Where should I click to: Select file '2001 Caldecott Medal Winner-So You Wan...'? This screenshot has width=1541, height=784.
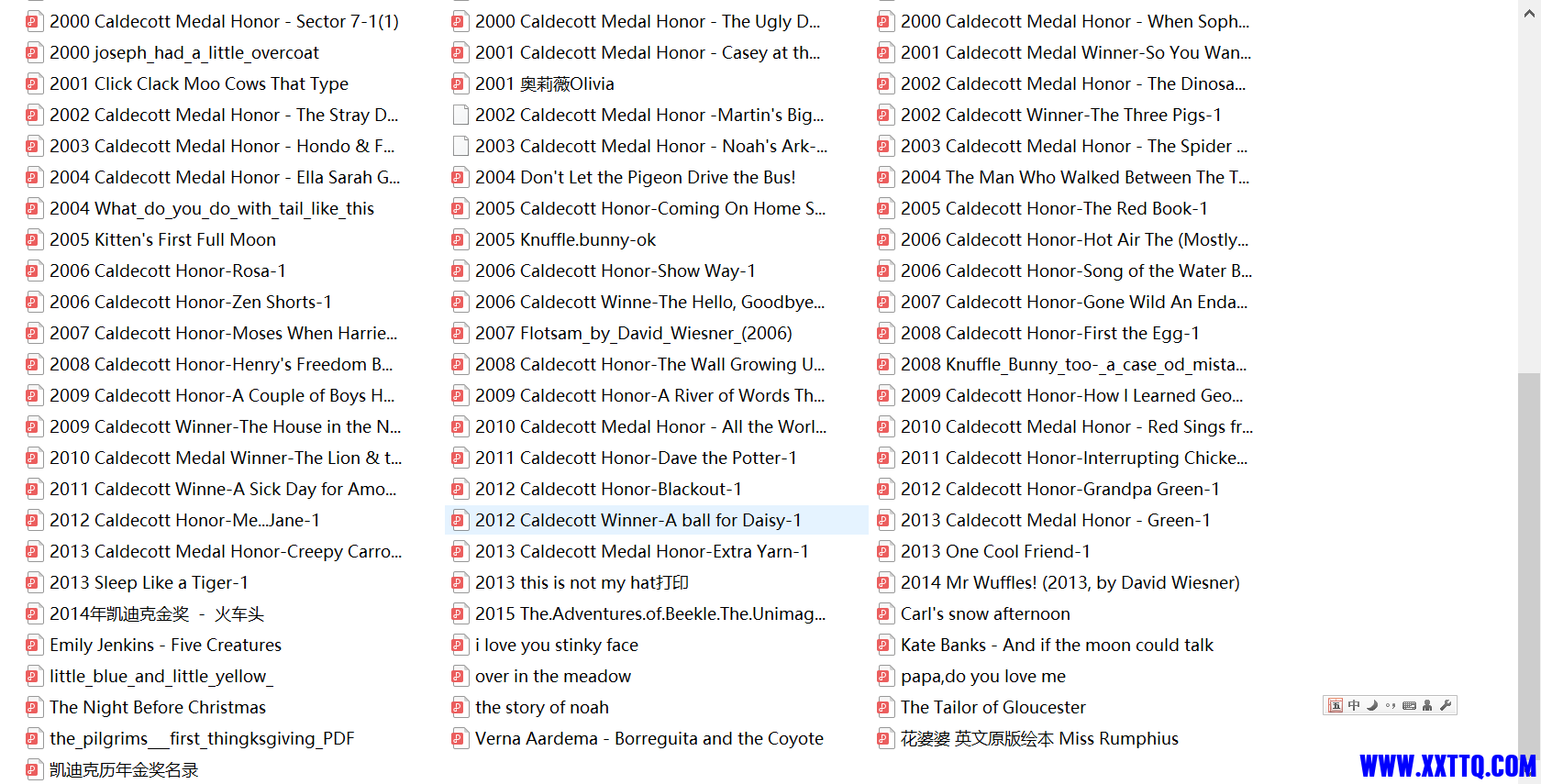click(1076, 52)
